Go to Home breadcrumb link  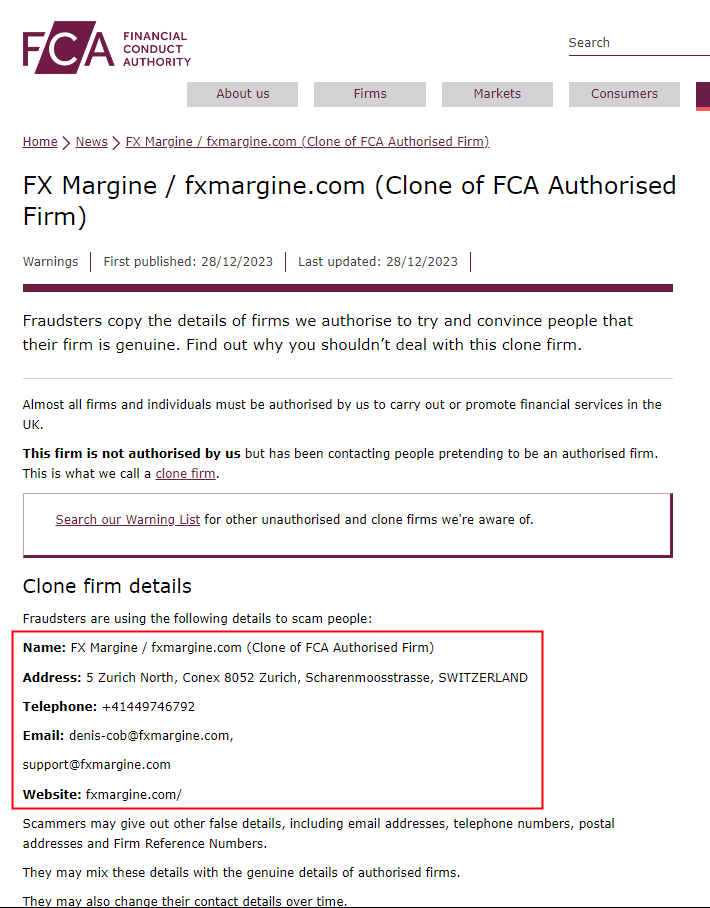pos(40,142)
